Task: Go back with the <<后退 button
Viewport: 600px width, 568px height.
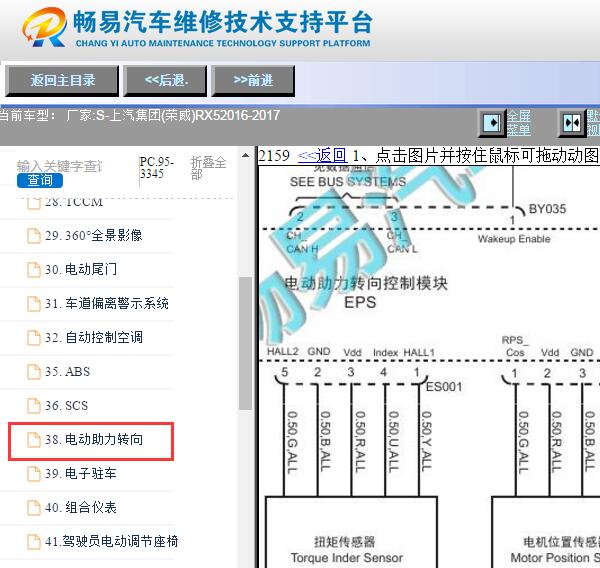Action: [x=165, y=80]
